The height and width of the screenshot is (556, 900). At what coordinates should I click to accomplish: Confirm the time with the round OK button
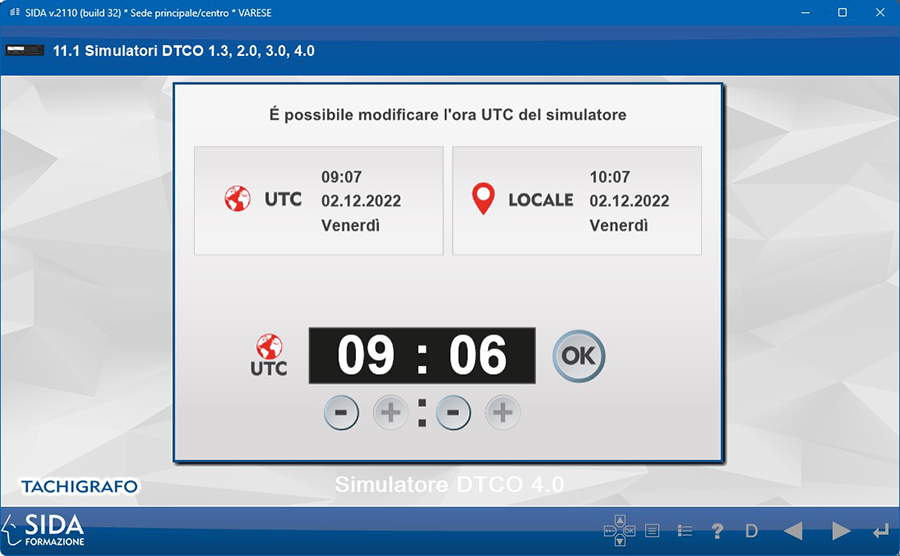coord(579,355)
